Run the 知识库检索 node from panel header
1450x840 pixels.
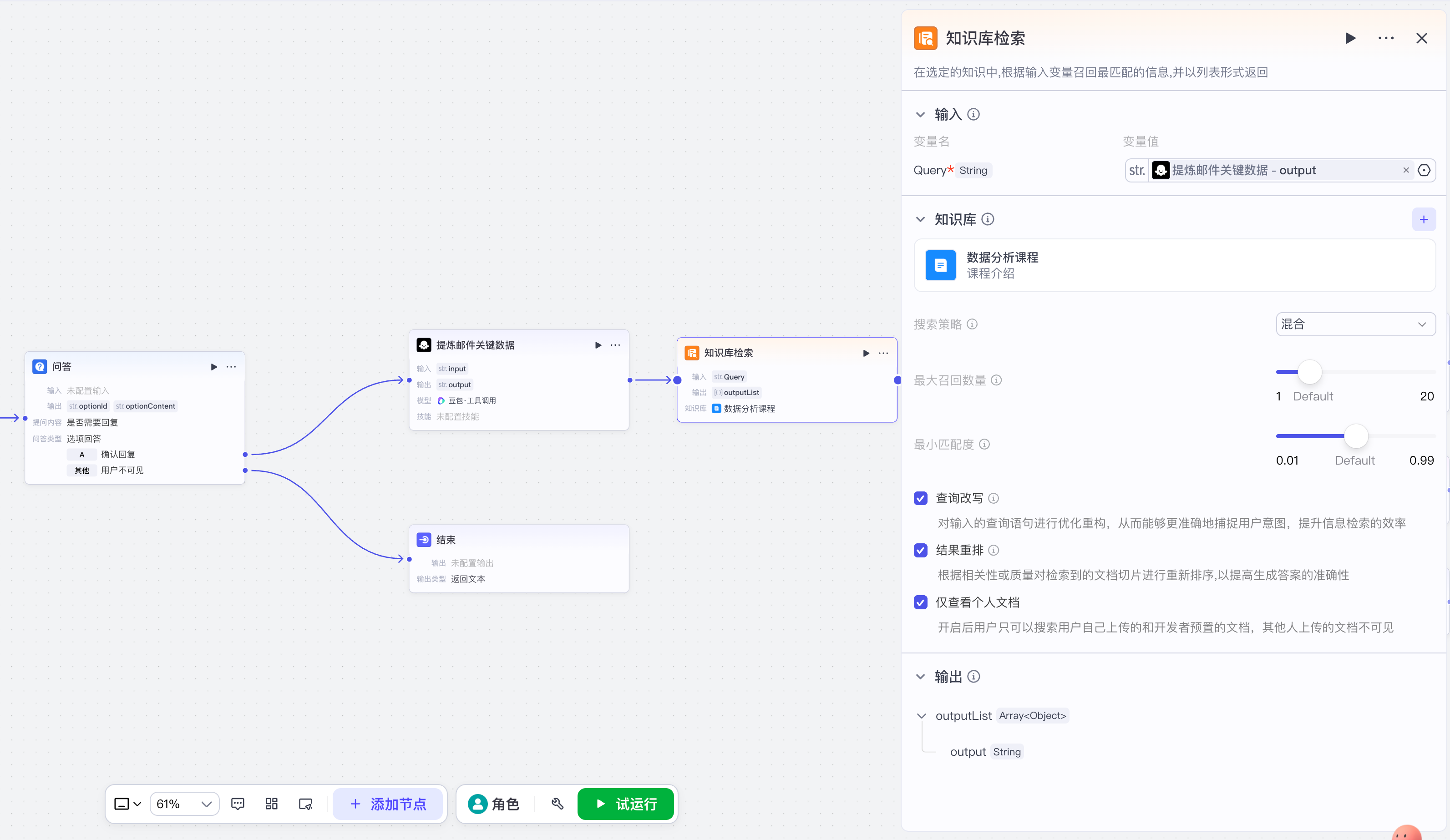(1350, 39)
